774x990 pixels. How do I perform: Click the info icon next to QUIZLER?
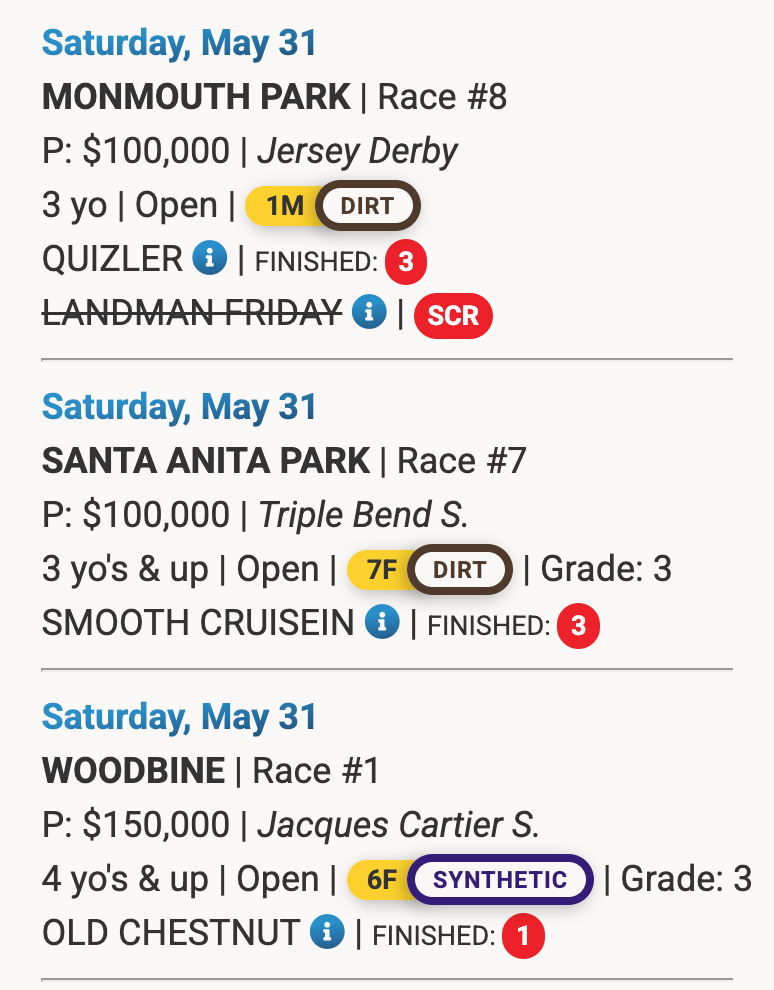pos(210,259)
